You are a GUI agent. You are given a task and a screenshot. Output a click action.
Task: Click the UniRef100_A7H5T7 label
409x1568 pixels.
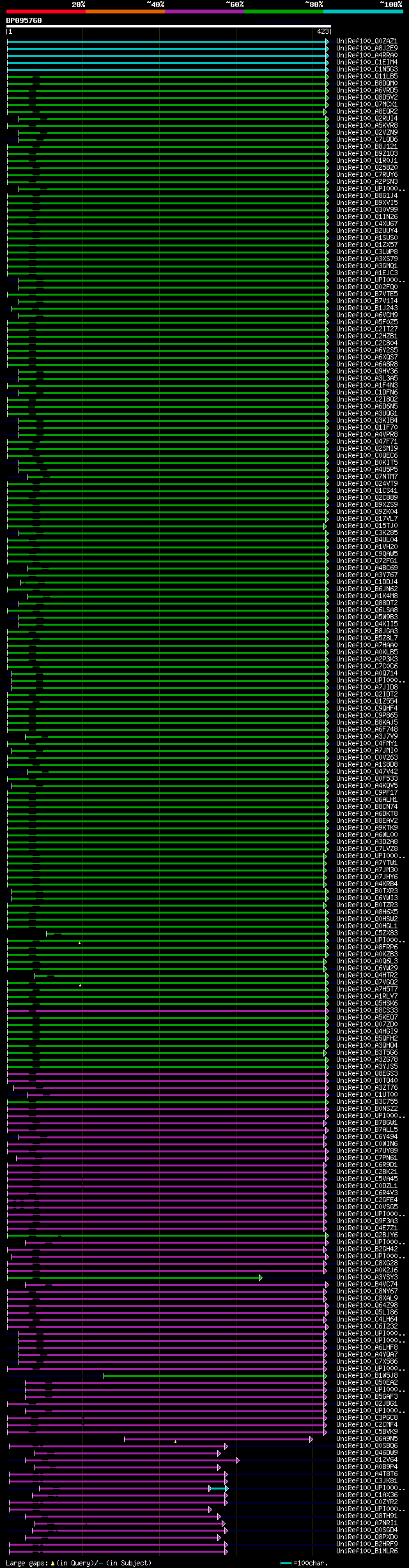click(367, 990)
